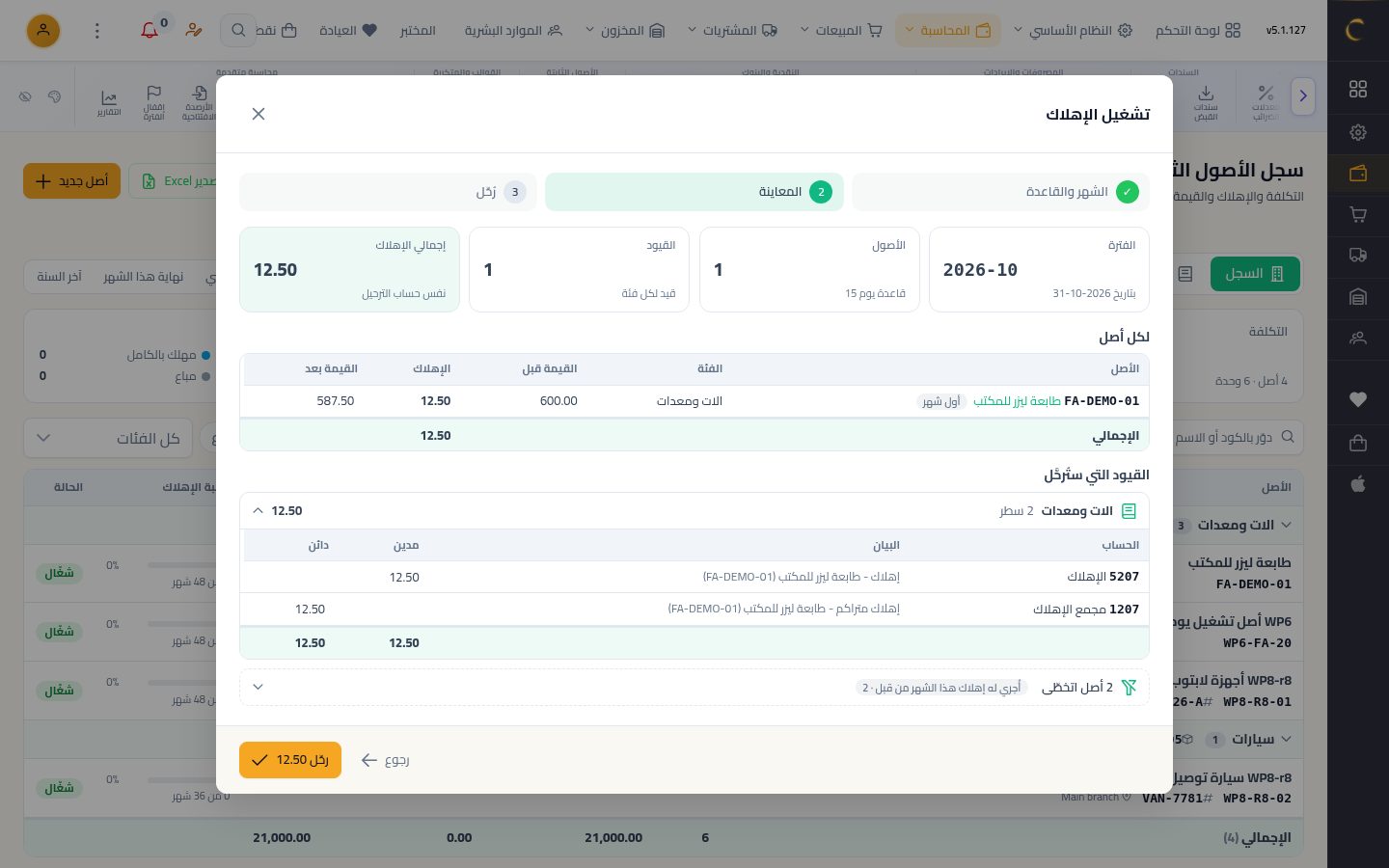This screenshot has height=868, width=1389.
Task: Open إقفال الفترة flag in the ribbon
Action: 153,103
